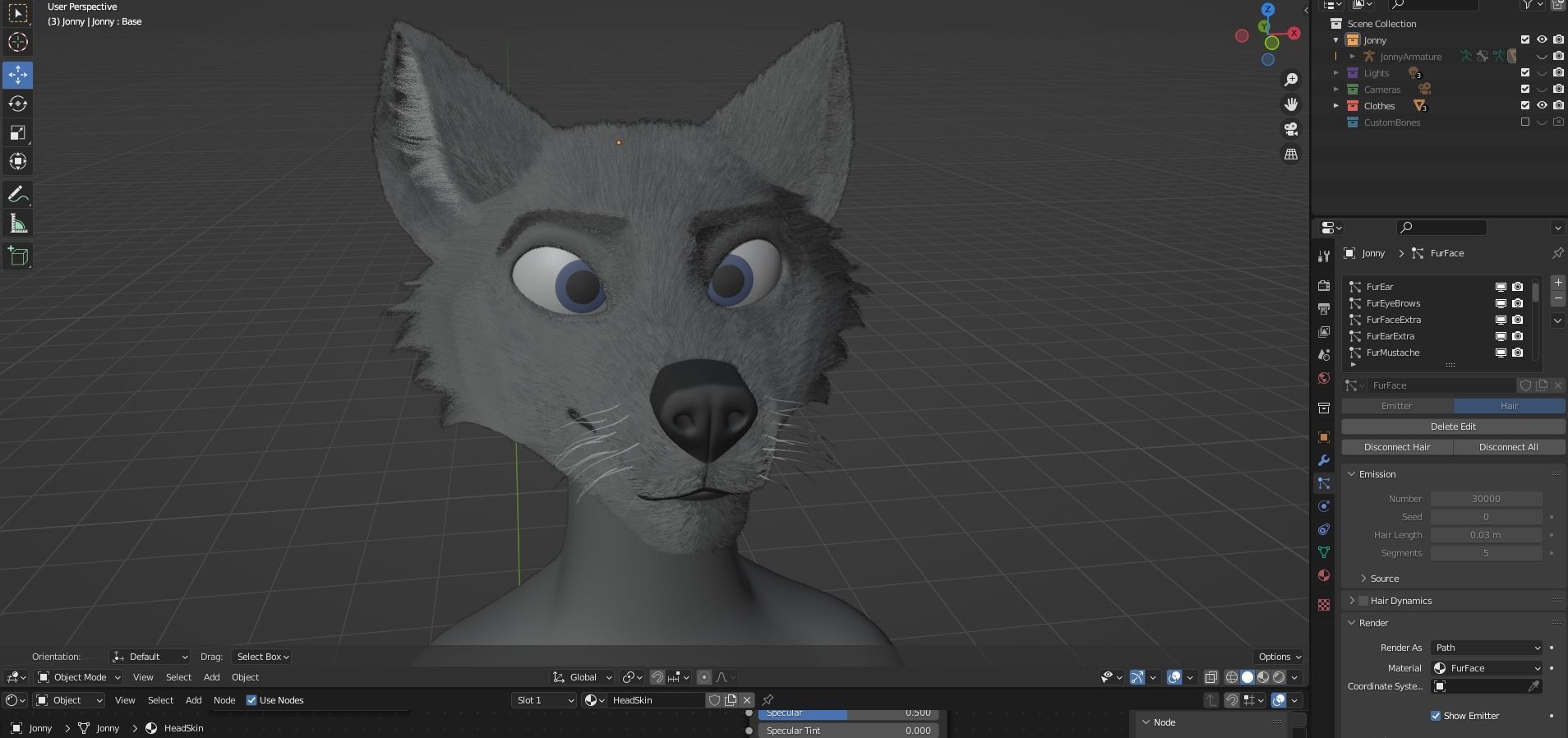Enable the Hair Dynamics checkbox
Image resolution: width=1568 pixels, height=738 pixels.
(x=1363, y=601)
